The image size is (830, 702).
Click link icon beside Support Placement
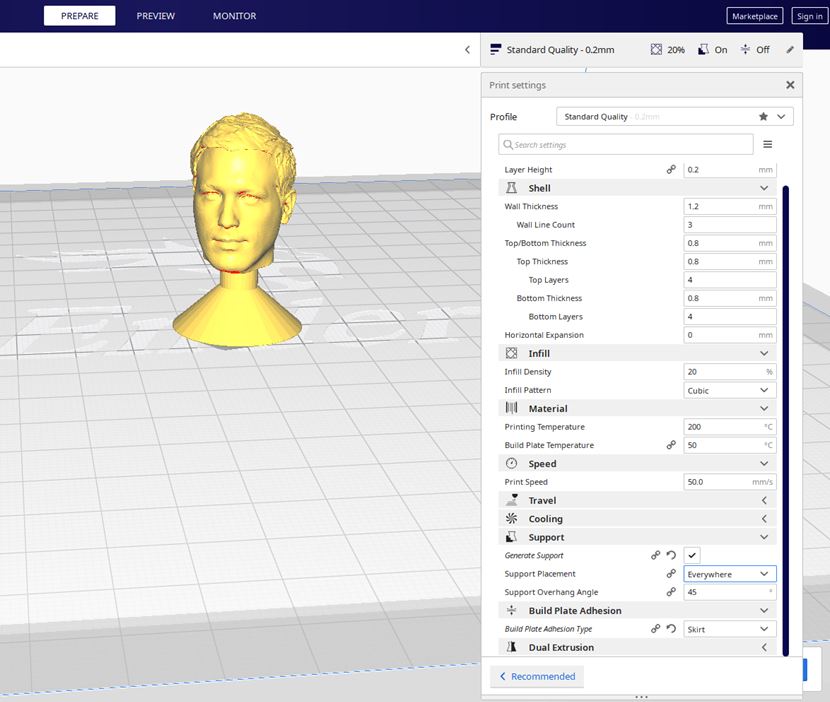point(671,573)
